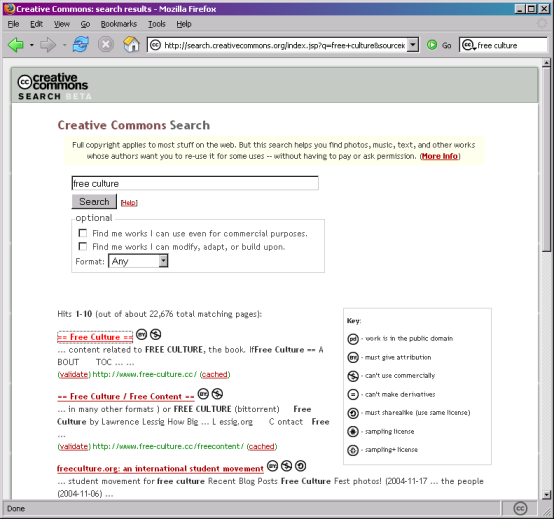554x519 pixels.
Task: Click the green Back arrow button
Action: click(x=16, y=45)
